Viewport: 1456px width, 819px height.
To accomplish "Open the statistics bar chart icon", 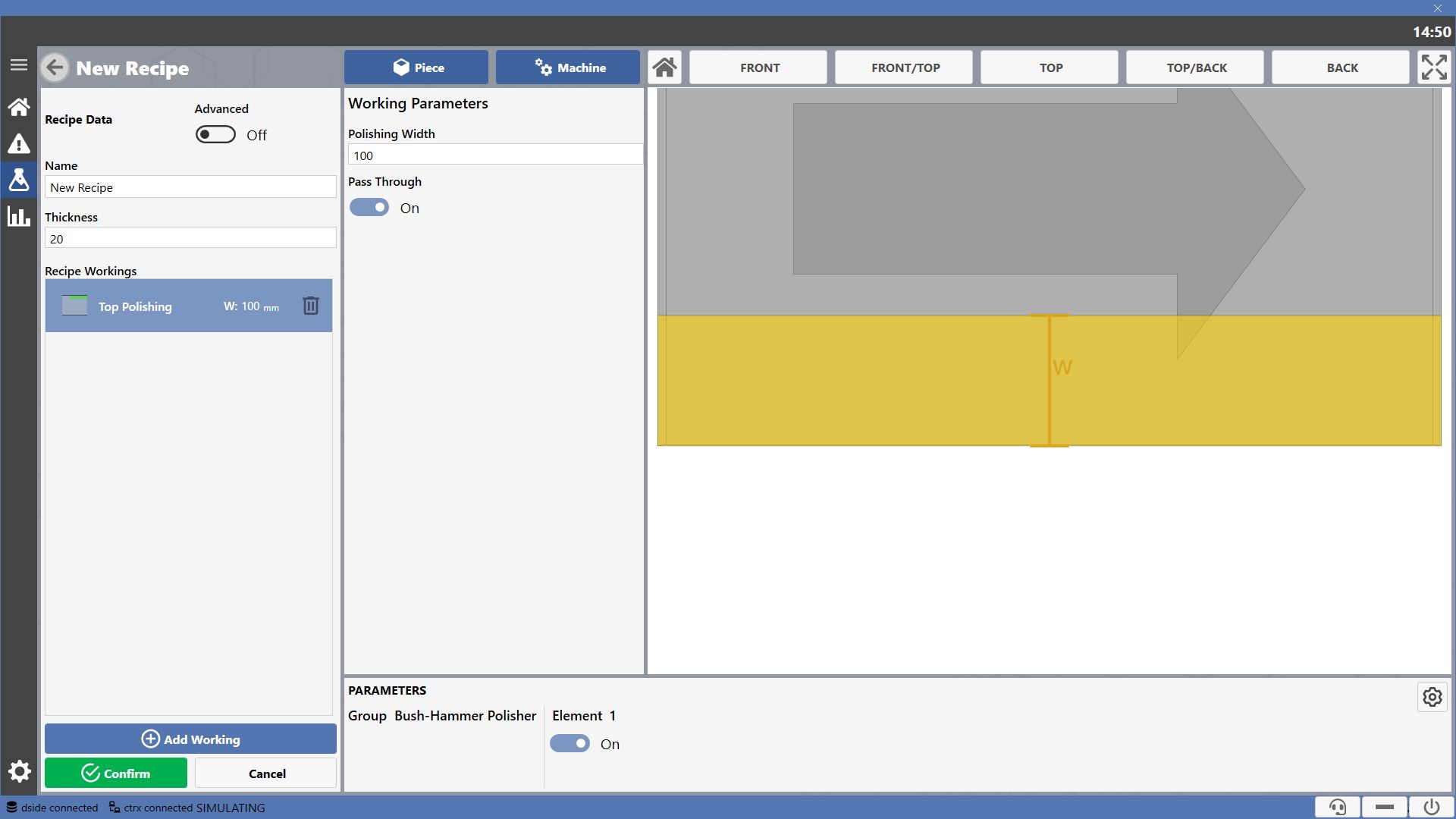I will 19,216.
